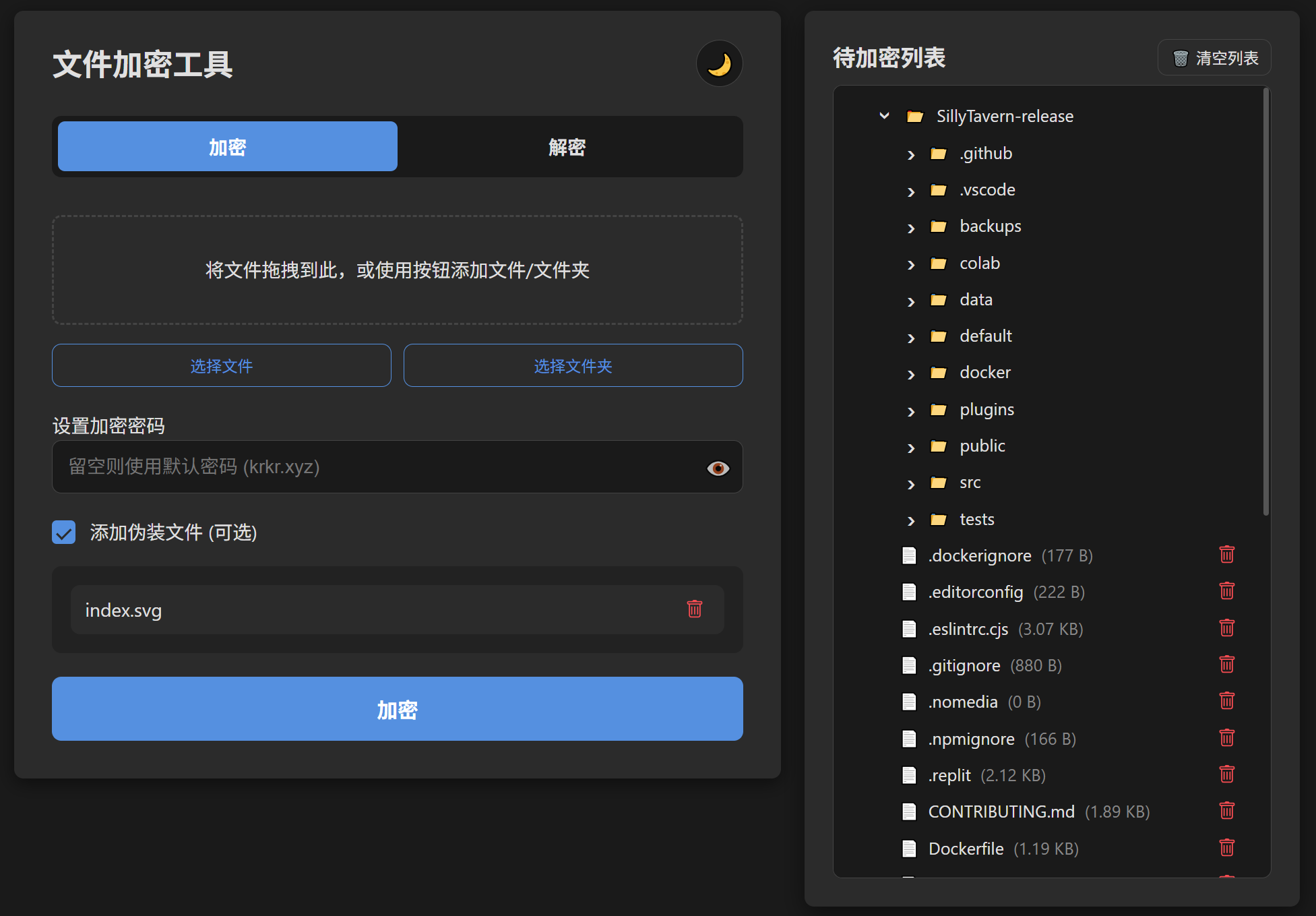The image size is (1316, 916).
Task: Delete CONTRIBUTING.md from the pending list
Action: (x=1226, y=811)
